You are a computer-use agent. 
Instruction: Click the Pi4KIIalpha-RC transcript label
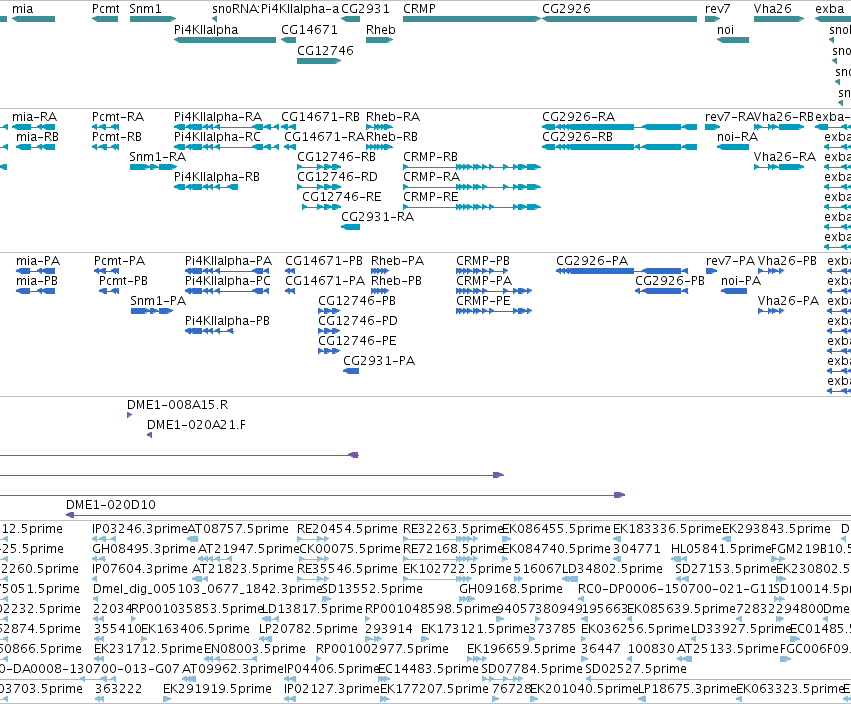(x=217, y=137)
